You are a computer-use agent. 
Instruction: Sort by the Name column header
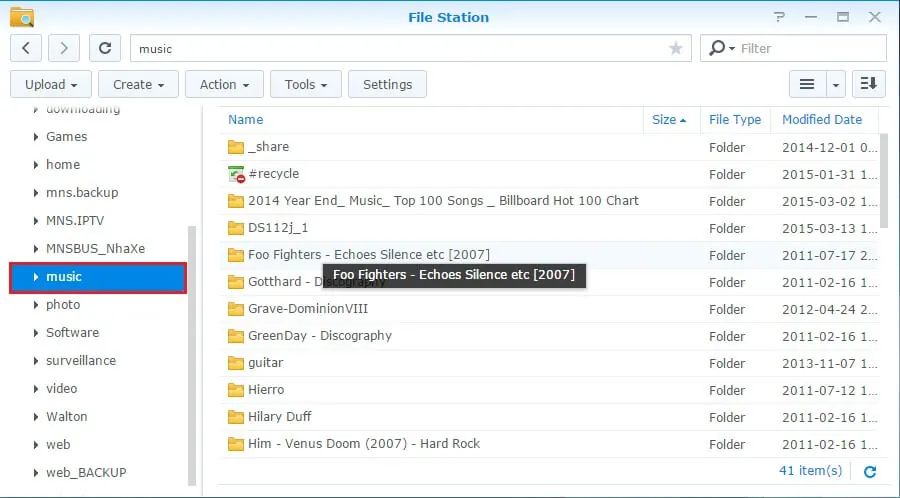coord(246,119)
